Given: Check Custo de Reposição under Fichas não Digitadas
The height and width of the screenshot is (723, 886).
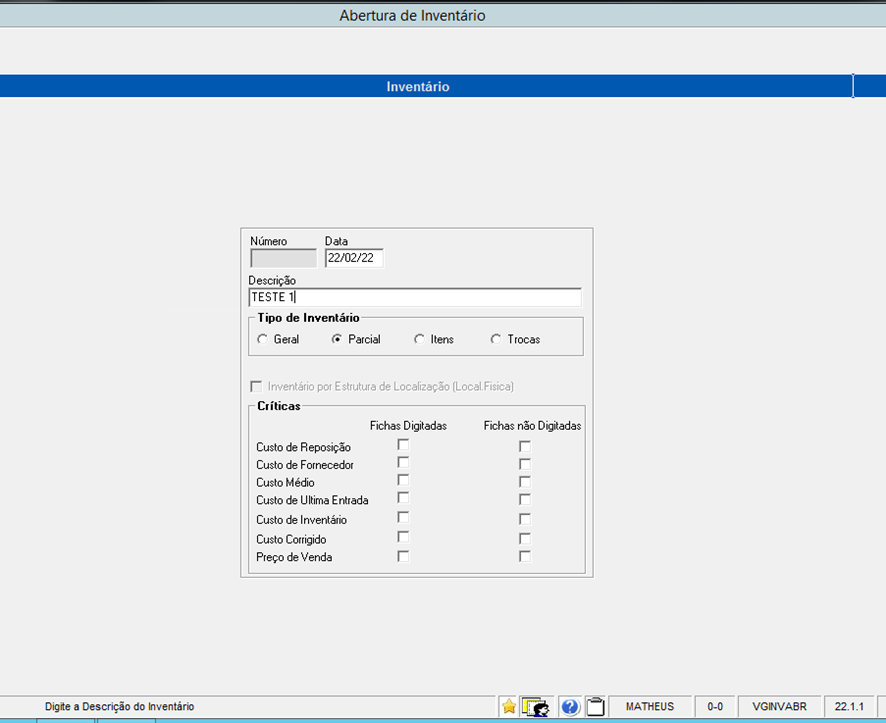Looking at the screenshot, I should (x=525, y=447).
